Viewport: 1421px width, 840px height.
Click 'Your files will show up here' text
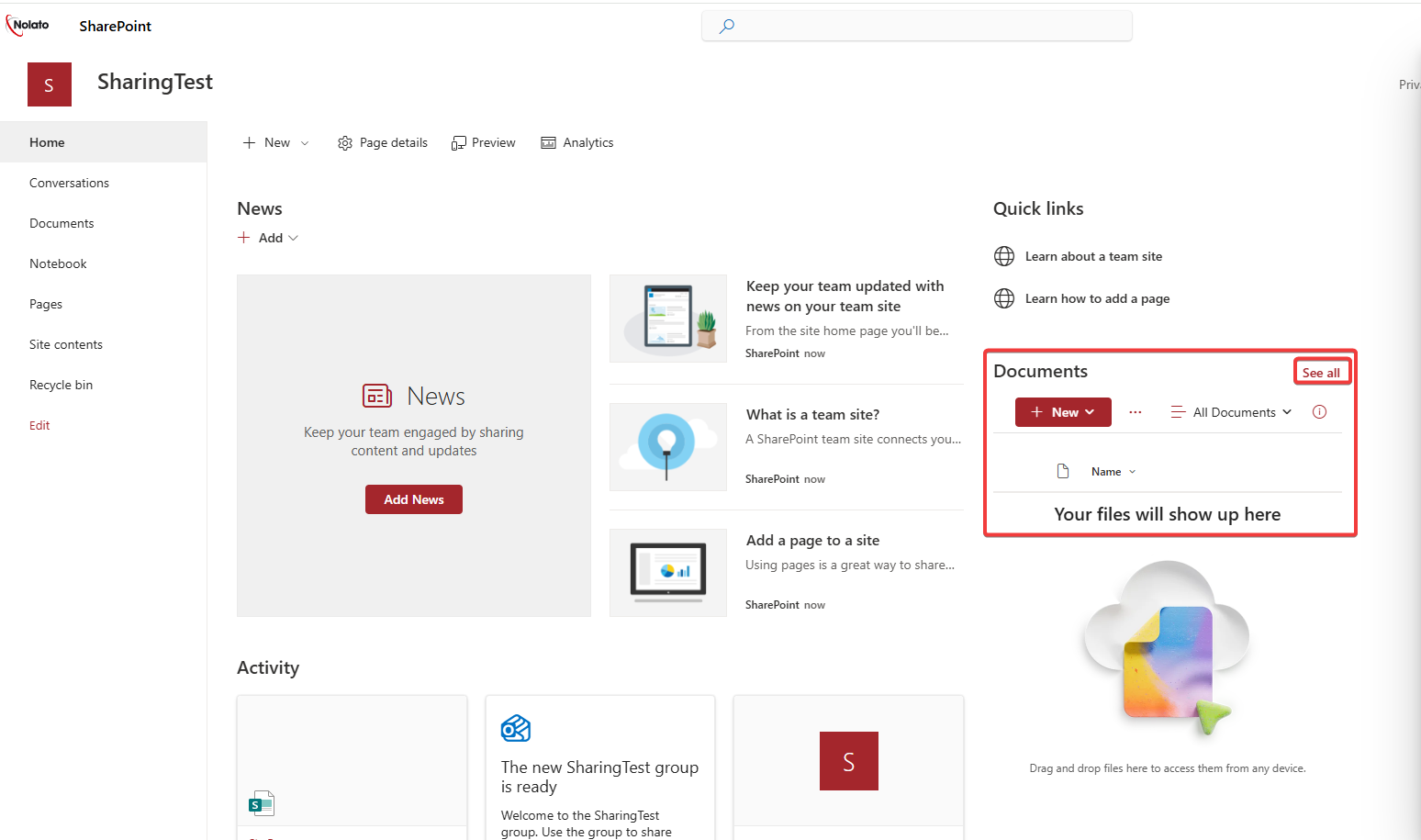pyautogui.click(x=1167, y=514)
